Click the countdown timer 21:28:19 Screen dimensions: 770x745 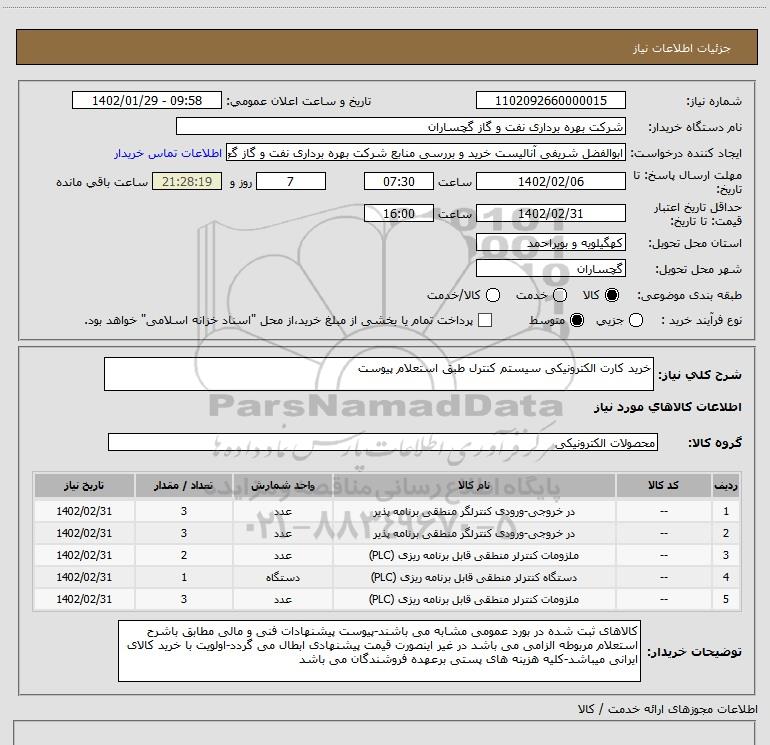187,182
